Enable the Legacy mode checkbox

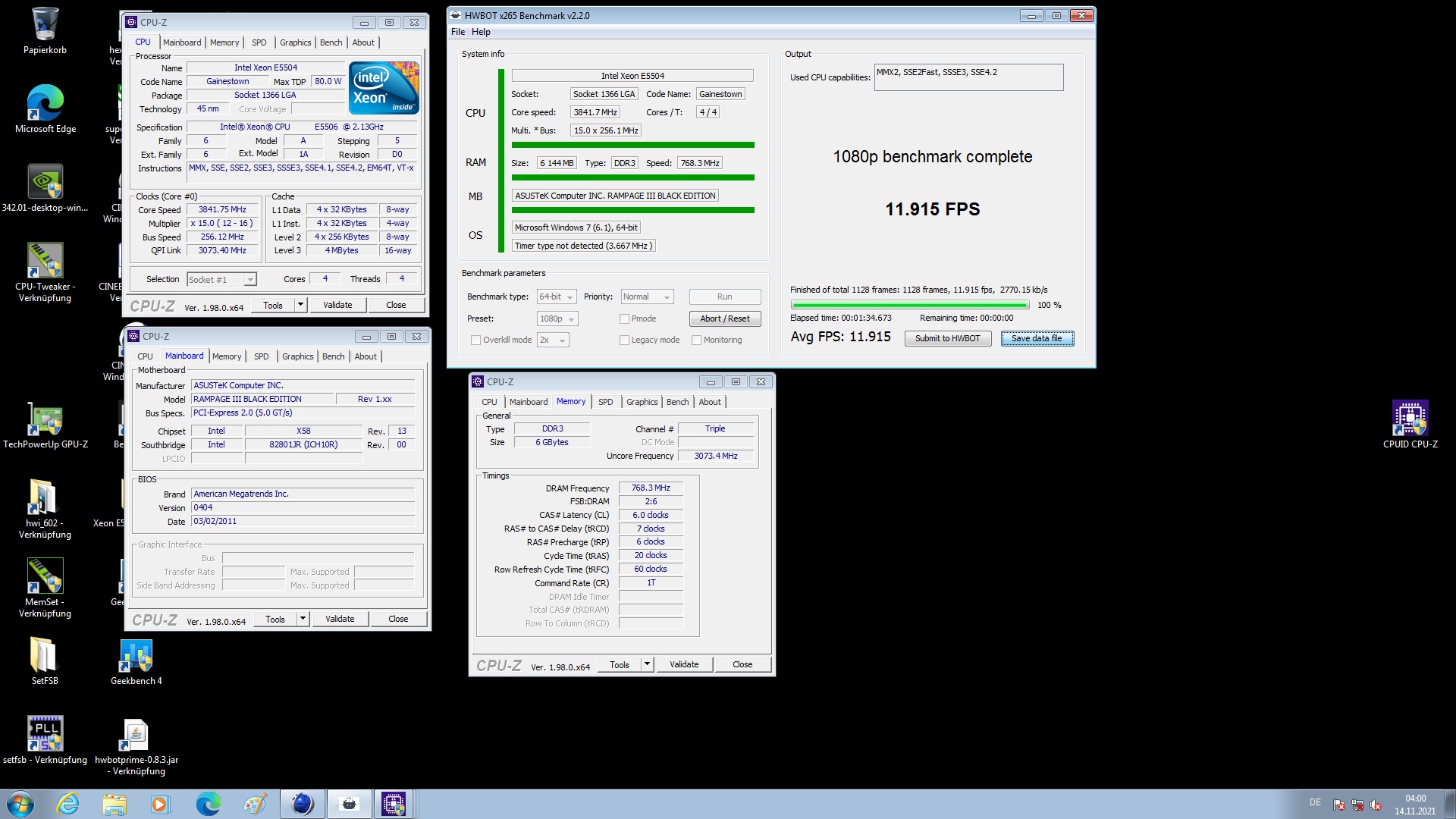(x=624, y=340)
